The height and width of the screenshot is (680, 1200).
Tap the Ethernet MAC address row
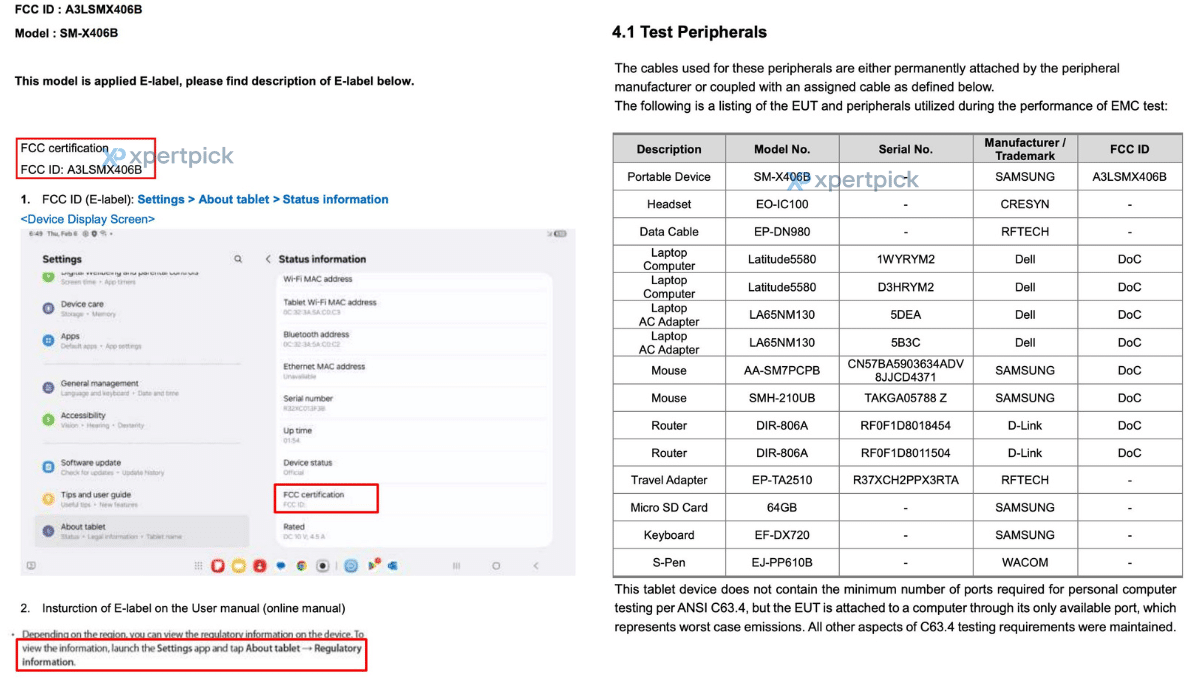click(415, 371)
